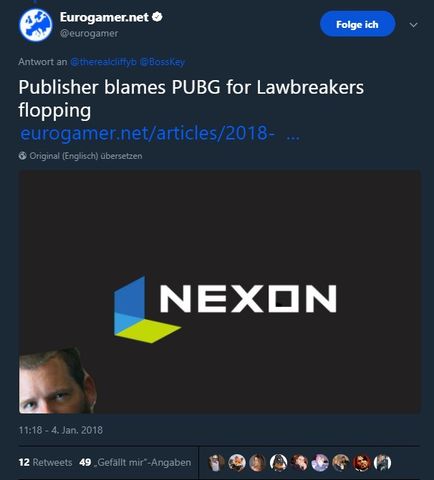
Task: Toggle the Folge ich follow button
Action: [x=357, y=24]
